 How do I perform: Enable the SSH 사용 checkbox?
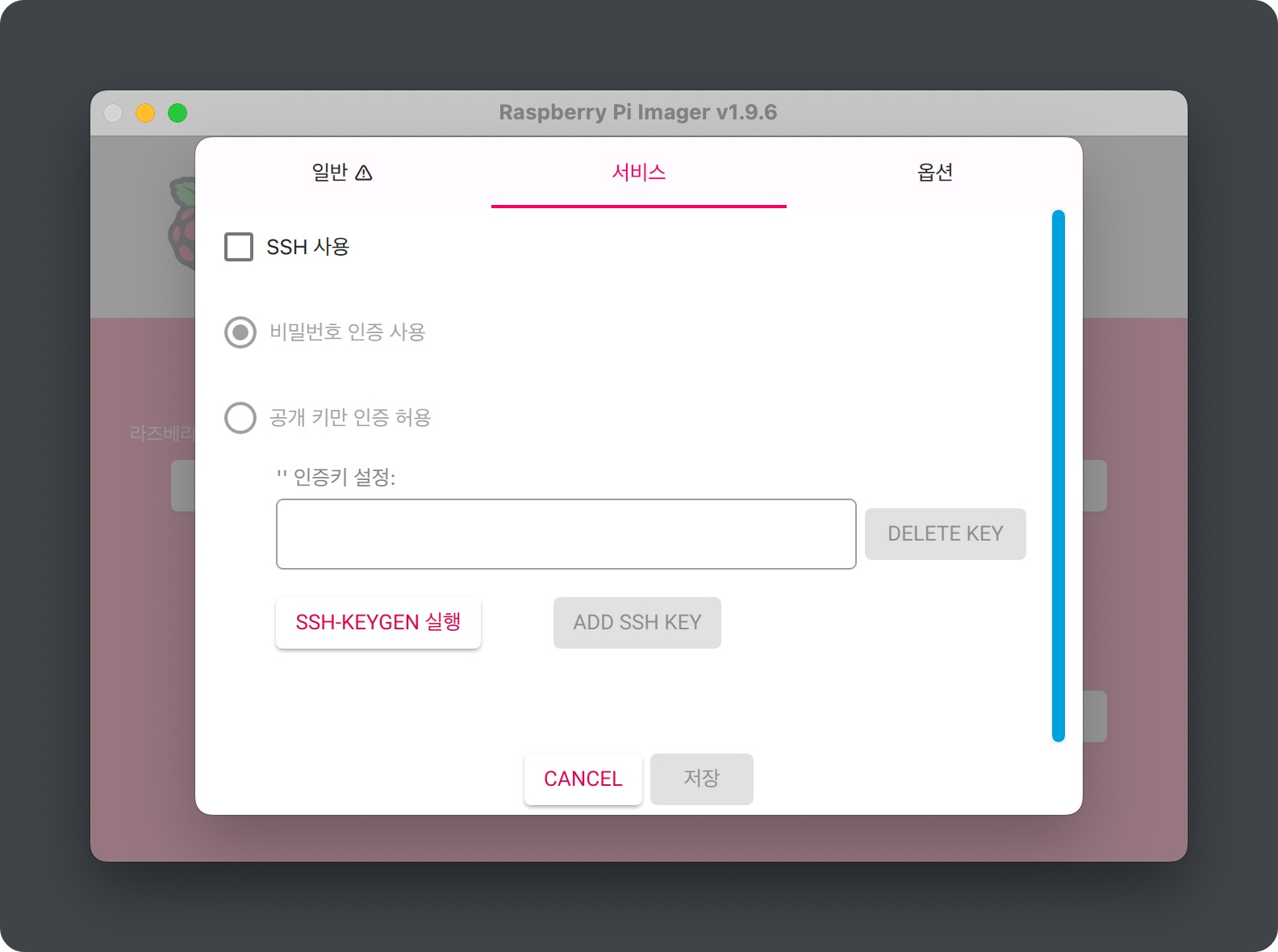click(239, 247)
